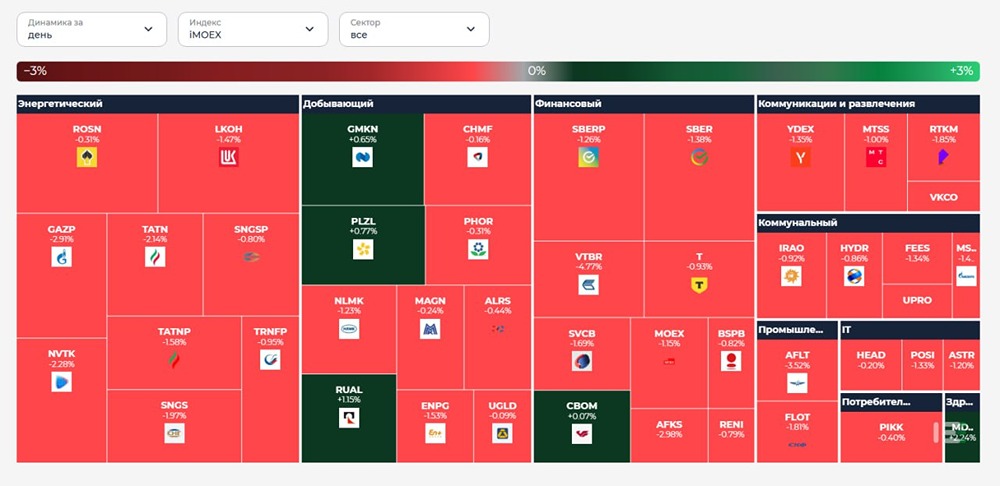Click the Surgutneftegas logo under SNGSP

(x=251, y=257)
